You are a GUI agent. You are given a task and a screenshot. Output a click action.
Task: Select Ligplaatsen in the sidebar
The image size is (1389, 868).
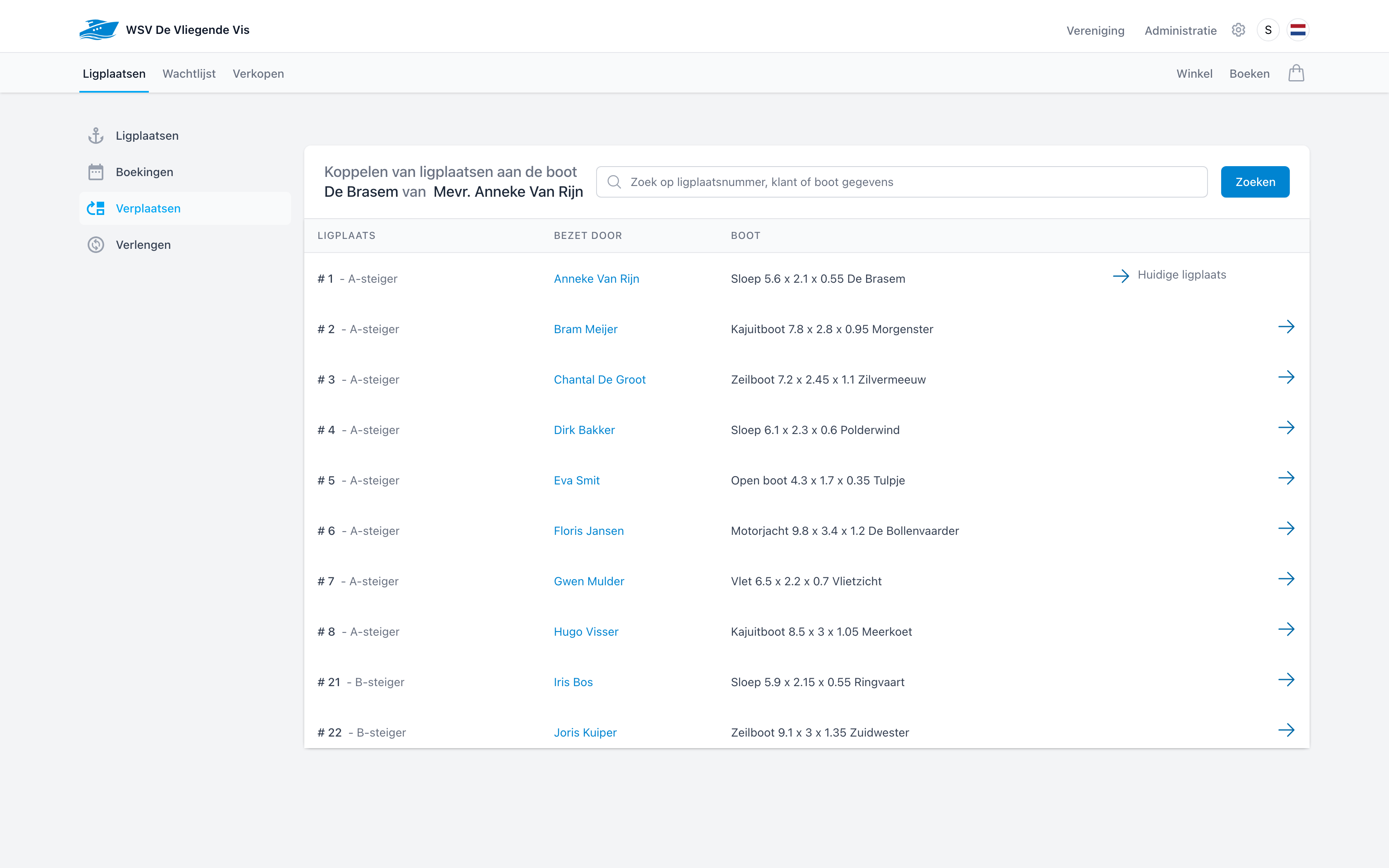[x=185, y=136]
